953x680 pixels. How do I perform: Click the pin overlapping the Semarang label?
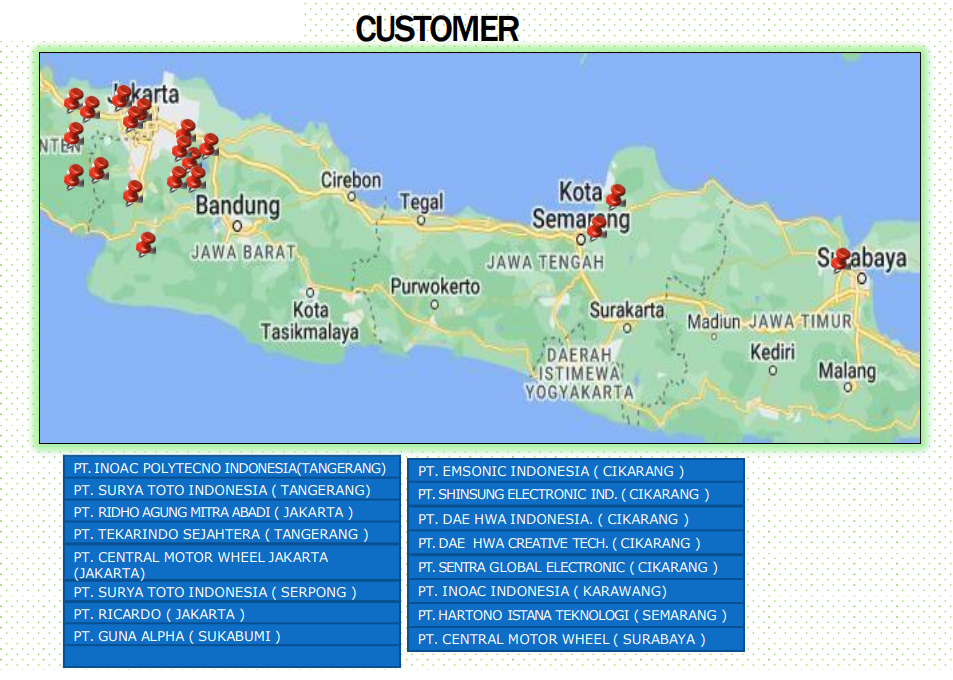pos(596,227)
